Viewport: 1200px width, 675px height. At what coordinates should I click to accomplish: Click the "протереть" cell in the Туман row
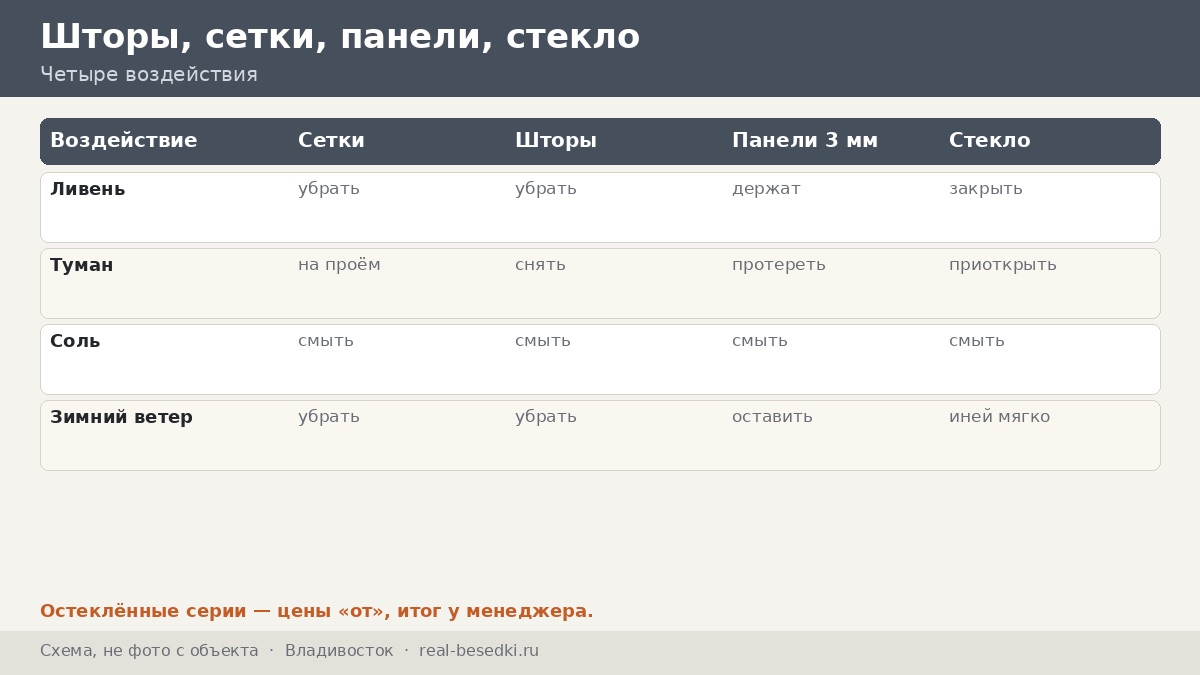point(779,265)
